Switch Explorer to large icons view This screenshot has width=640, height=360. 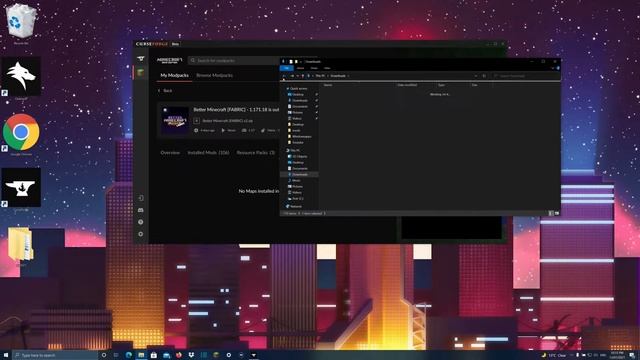pos(557,213)
